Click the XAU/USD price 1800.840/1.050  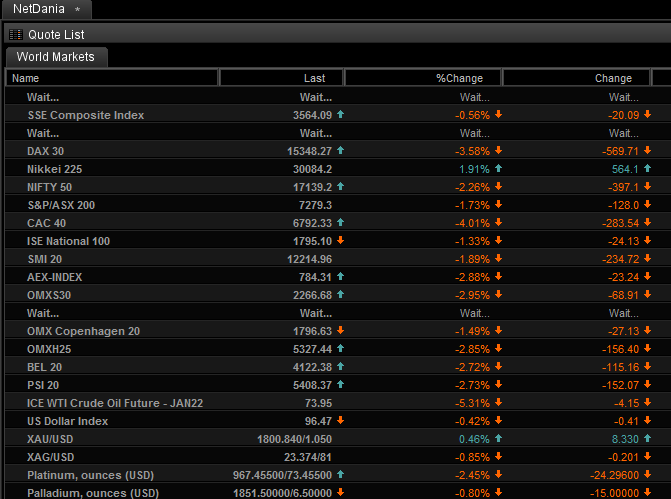tap(294, 439)
